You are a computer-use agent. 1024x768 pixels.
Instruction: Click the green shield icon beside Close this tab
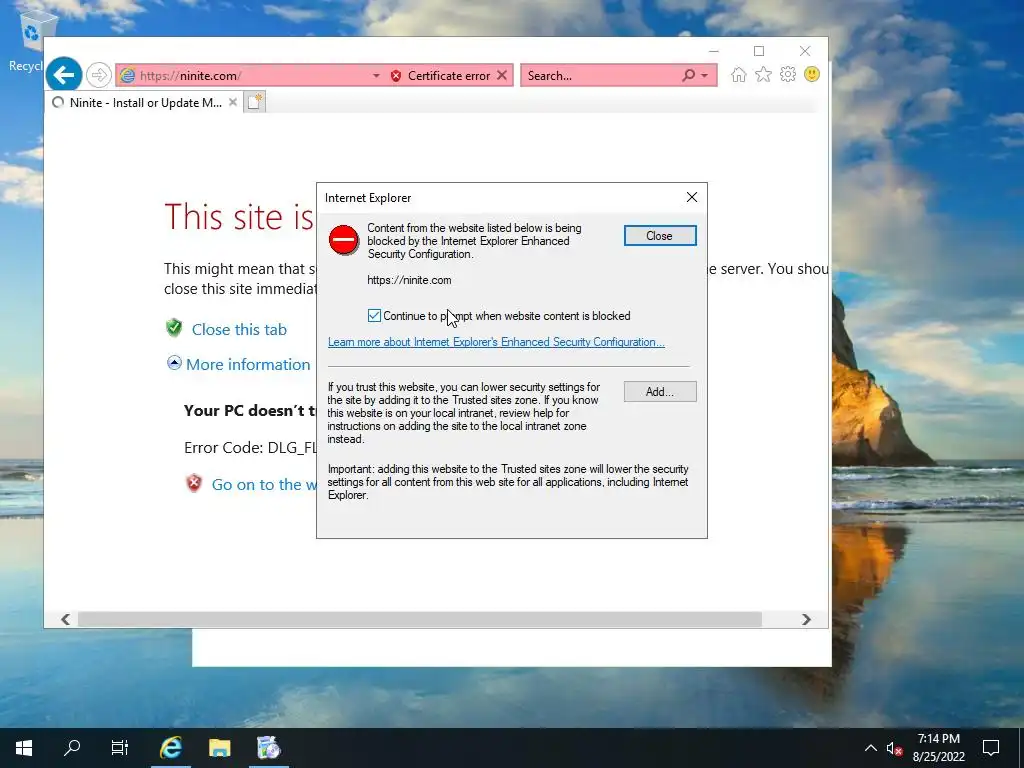tap(174, 328)
